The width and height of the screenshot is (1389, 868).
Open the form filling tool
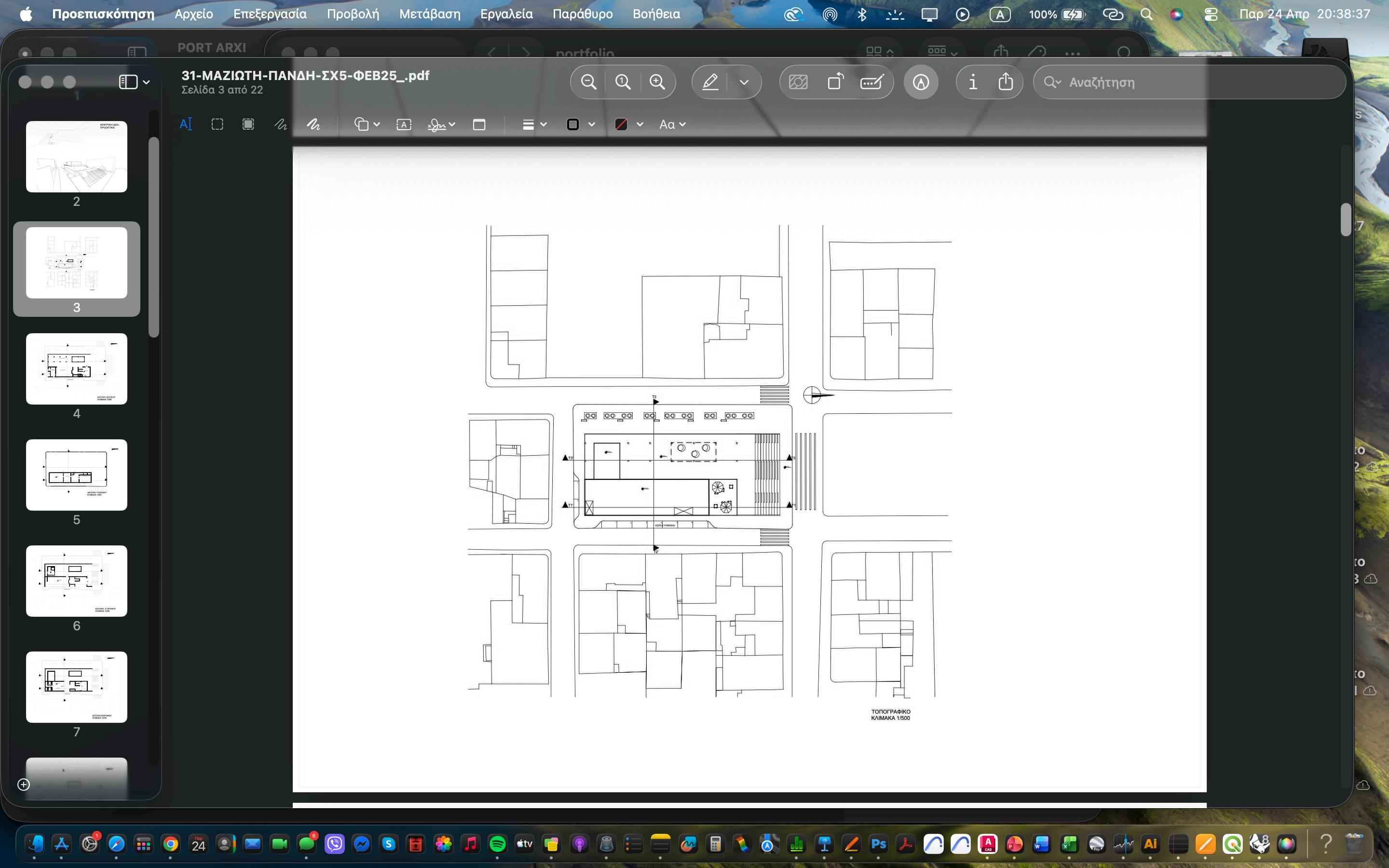point(872,82)
